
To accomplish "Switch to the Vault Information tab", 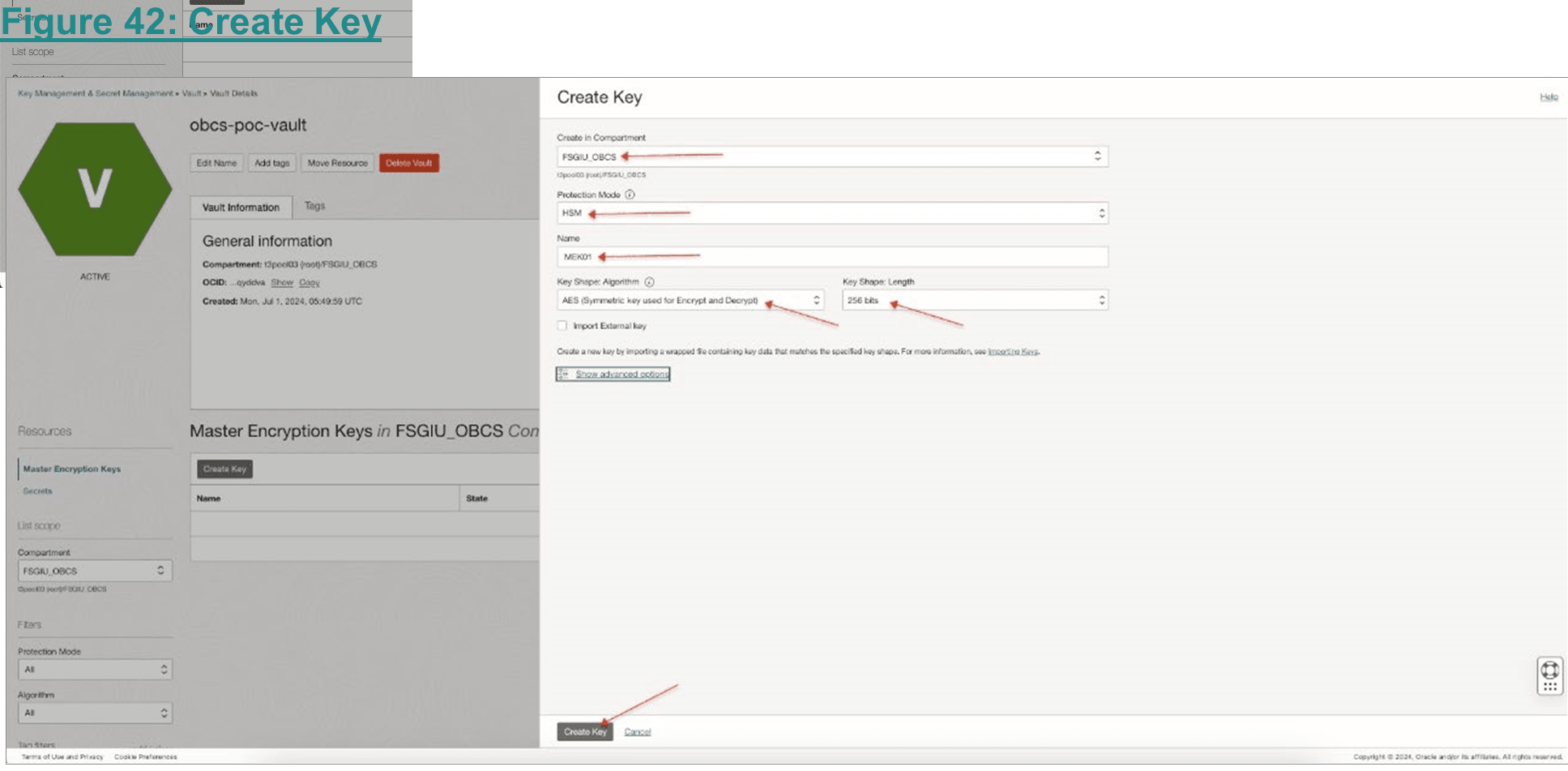I will click(241, 208).
